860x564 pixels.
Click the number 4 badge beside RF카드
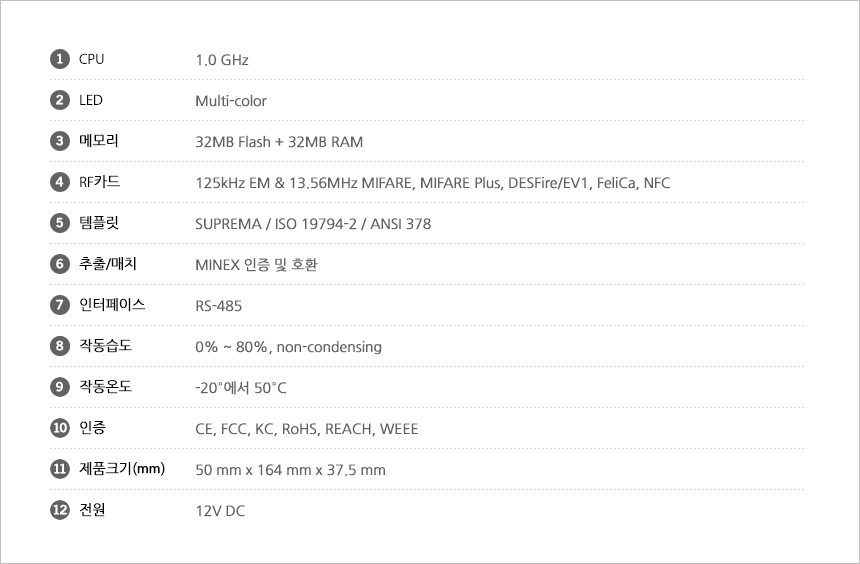60,182
